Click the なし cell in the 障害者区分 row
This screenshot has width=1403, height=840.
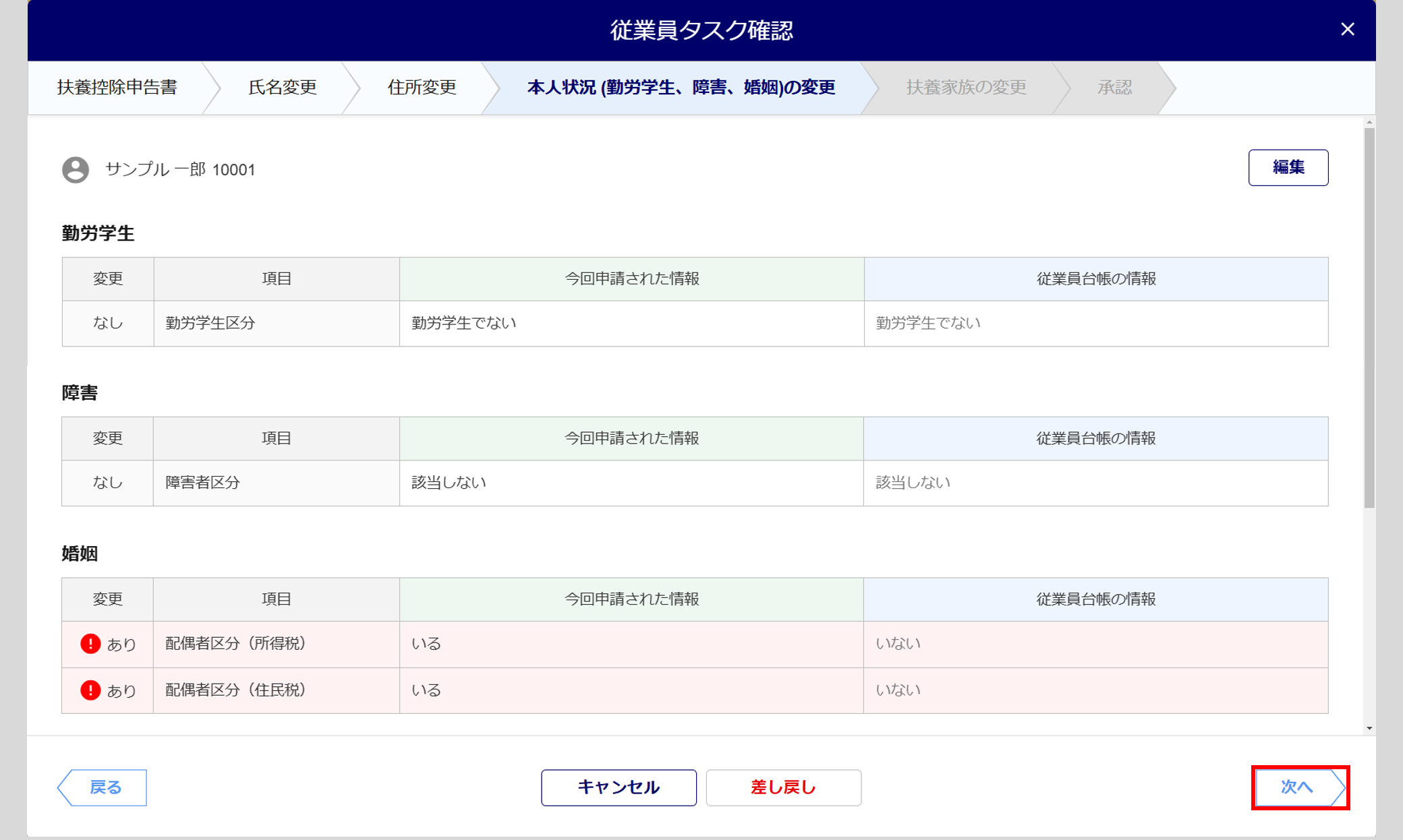pyautogui.click(x=108, y=483)
